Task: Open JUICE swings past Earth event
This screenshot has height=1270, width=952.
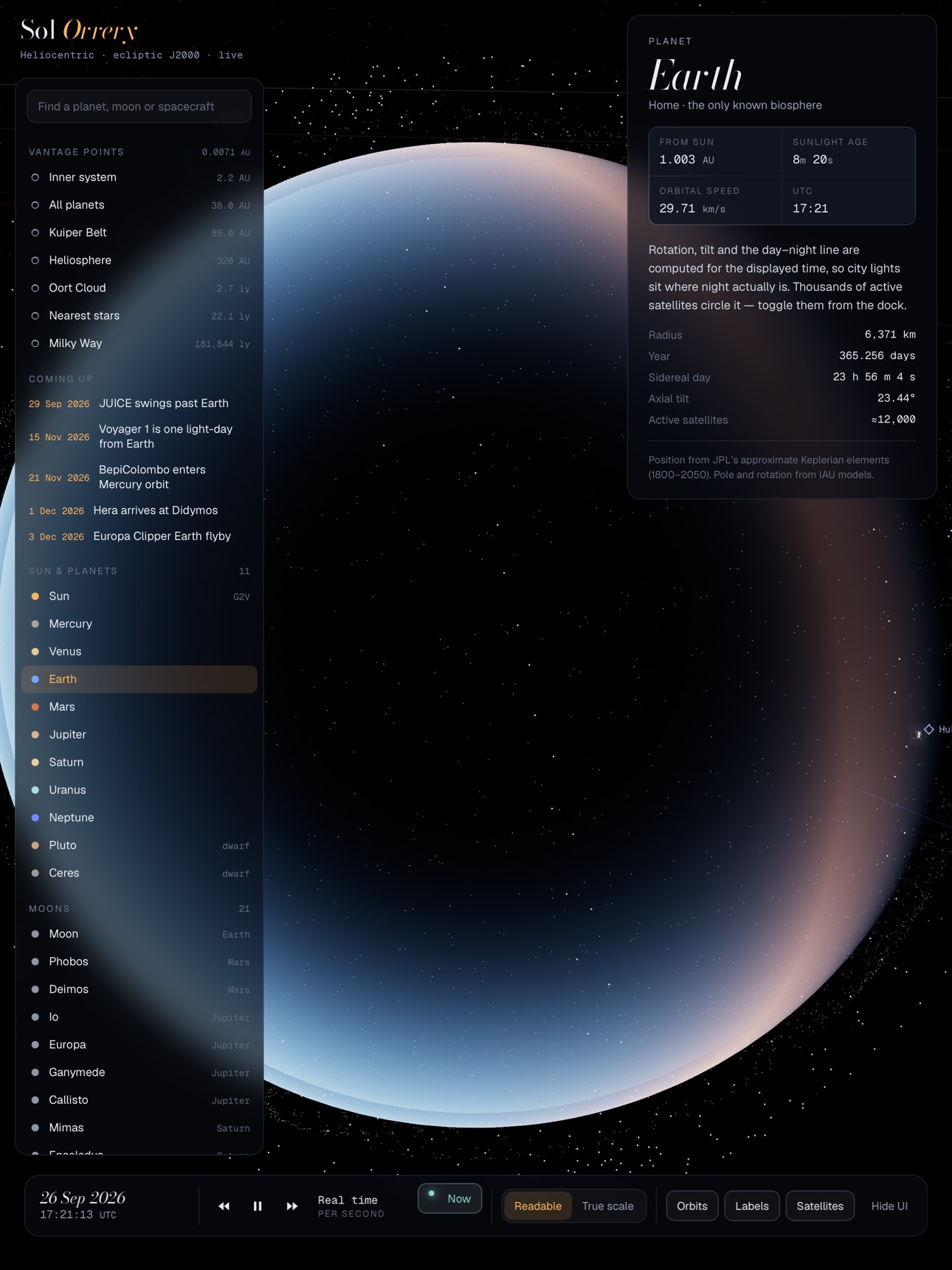Action: coord(139,403)
